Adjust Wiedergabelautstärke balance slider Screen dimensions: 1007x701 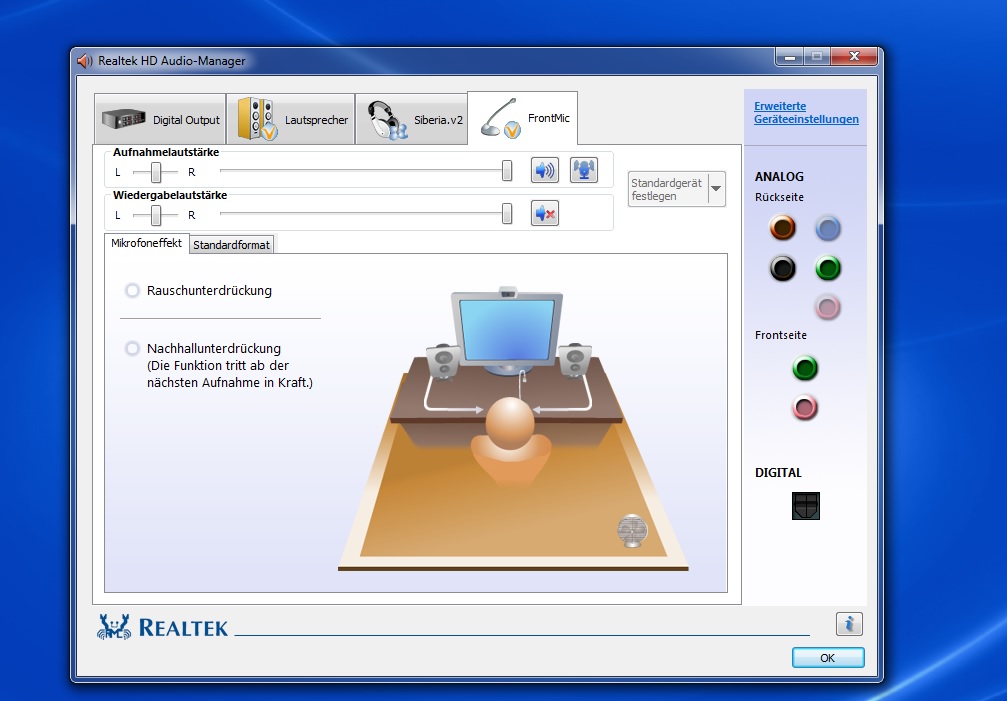[155, 215]
